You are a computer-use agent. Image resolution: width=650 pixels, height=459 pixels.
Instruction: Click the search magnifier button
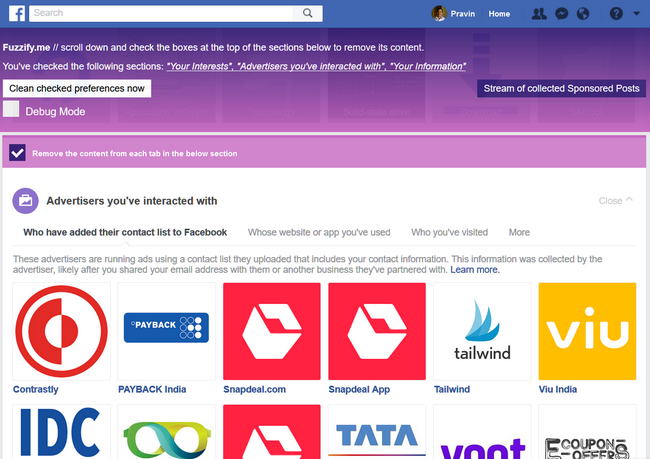click(x=308, y=13)
